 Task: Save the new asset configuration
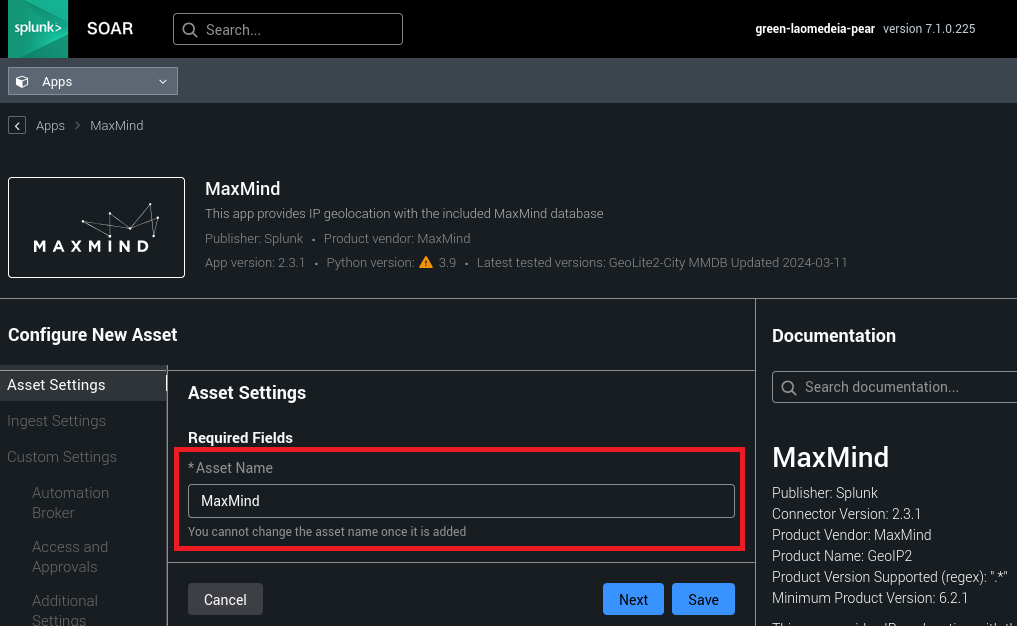pyautogui.click(x=703, y=599)
